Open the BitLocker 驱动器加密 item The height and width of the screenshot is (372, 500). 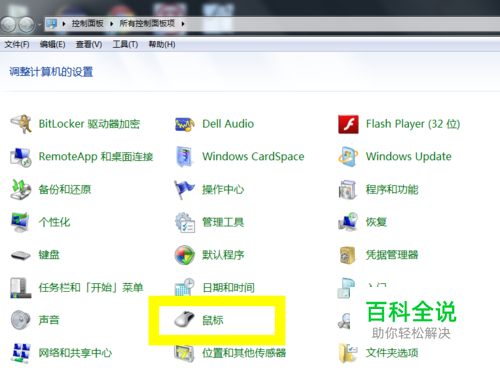tap(75, 124)
